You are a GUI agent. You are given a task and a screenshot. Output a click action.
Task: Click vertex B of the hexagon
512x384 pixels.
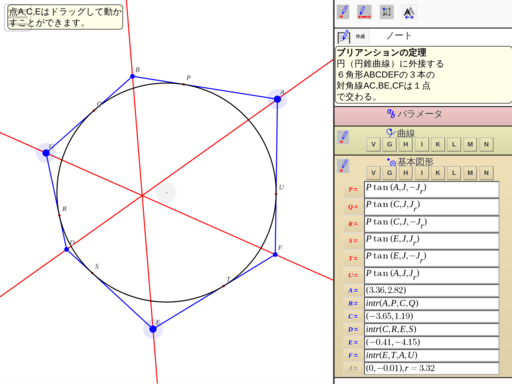tap(133, 76)
